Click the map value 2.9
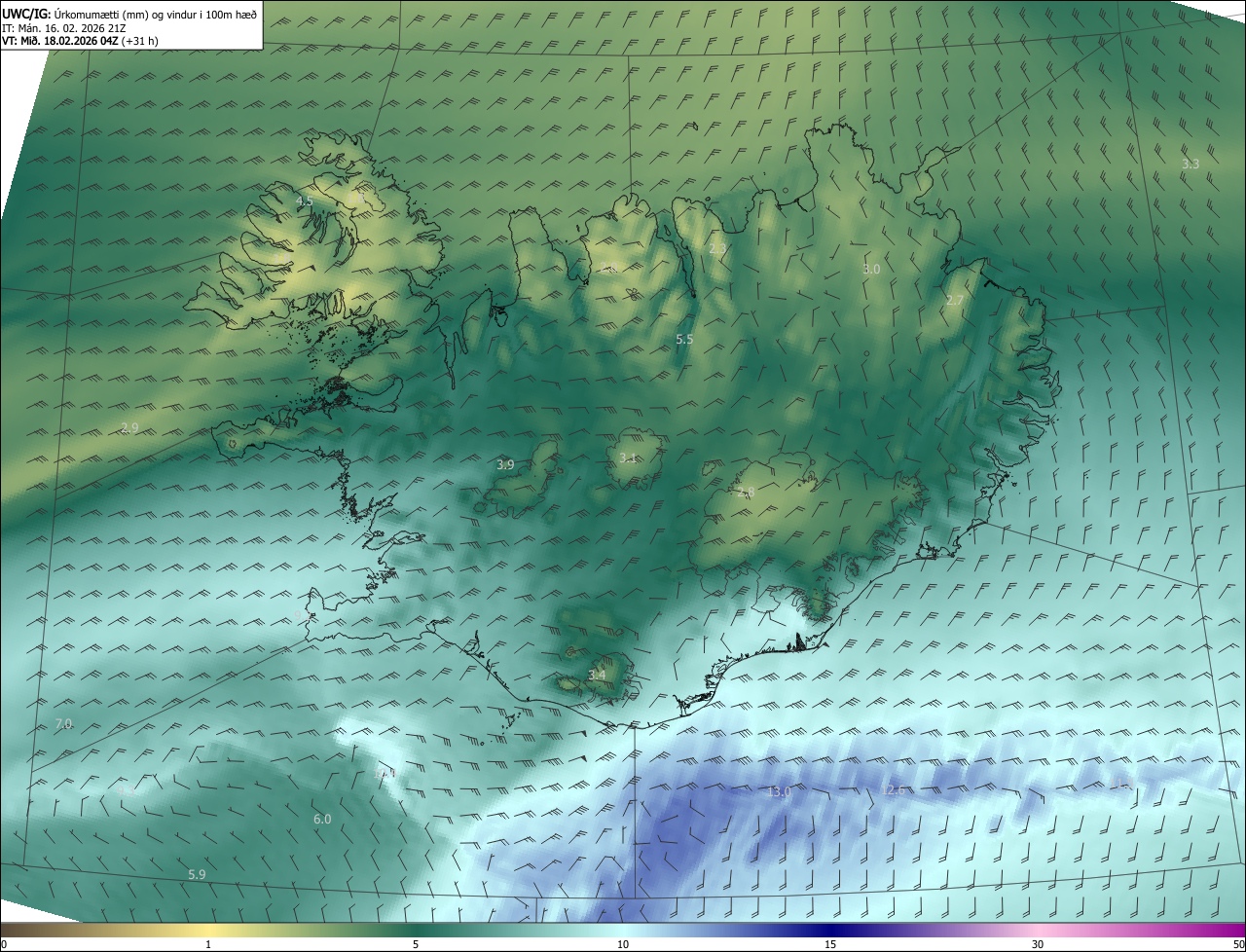Viewport: 1246px width, 952px height. point(129,427)
